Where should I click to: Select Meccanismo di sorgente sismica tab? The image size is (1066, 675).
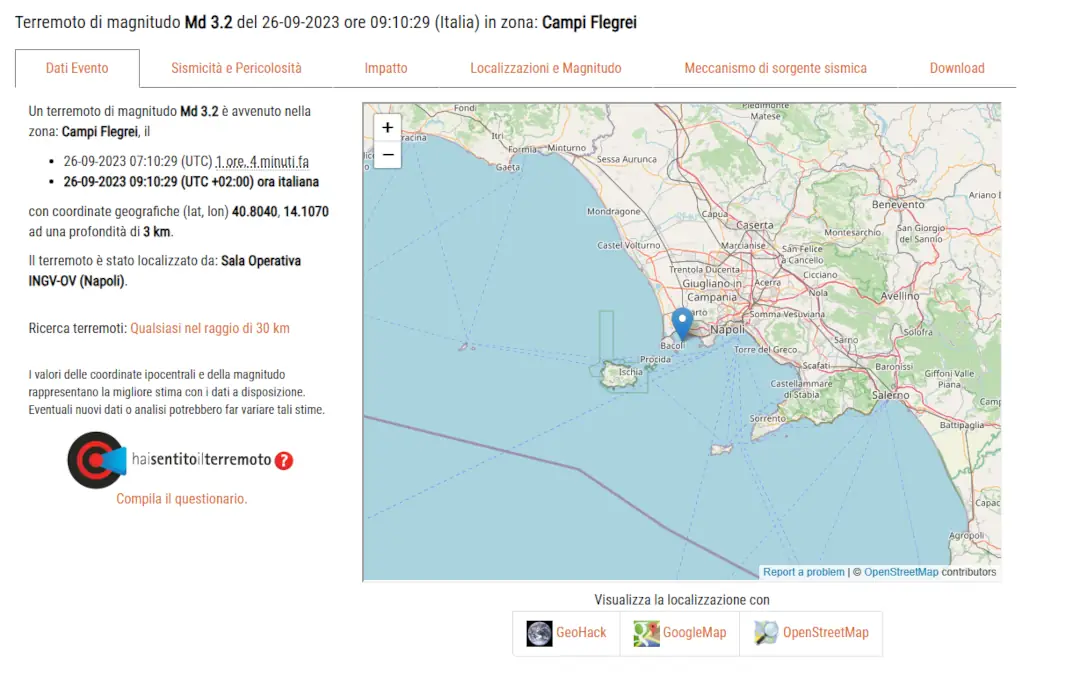click(775, 68)
